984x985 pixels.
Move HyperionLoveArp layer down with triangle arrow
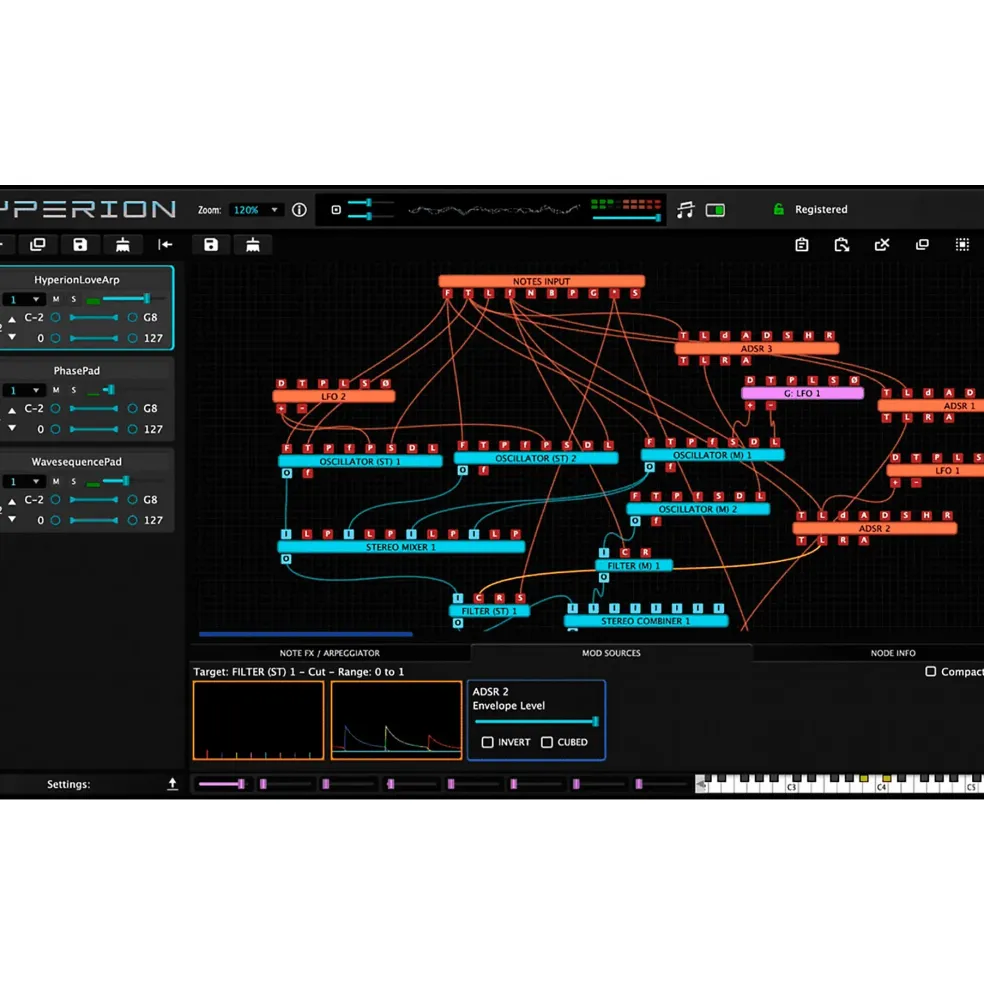12,337
